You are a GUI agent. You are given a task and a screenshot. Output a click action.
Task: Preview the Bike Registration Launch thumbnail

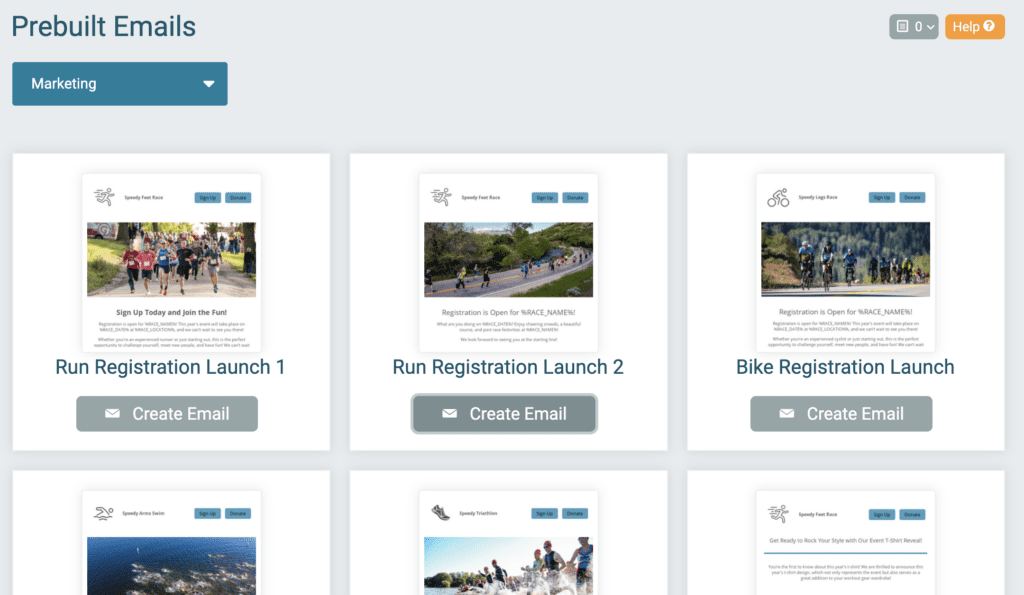click(846, 263)
